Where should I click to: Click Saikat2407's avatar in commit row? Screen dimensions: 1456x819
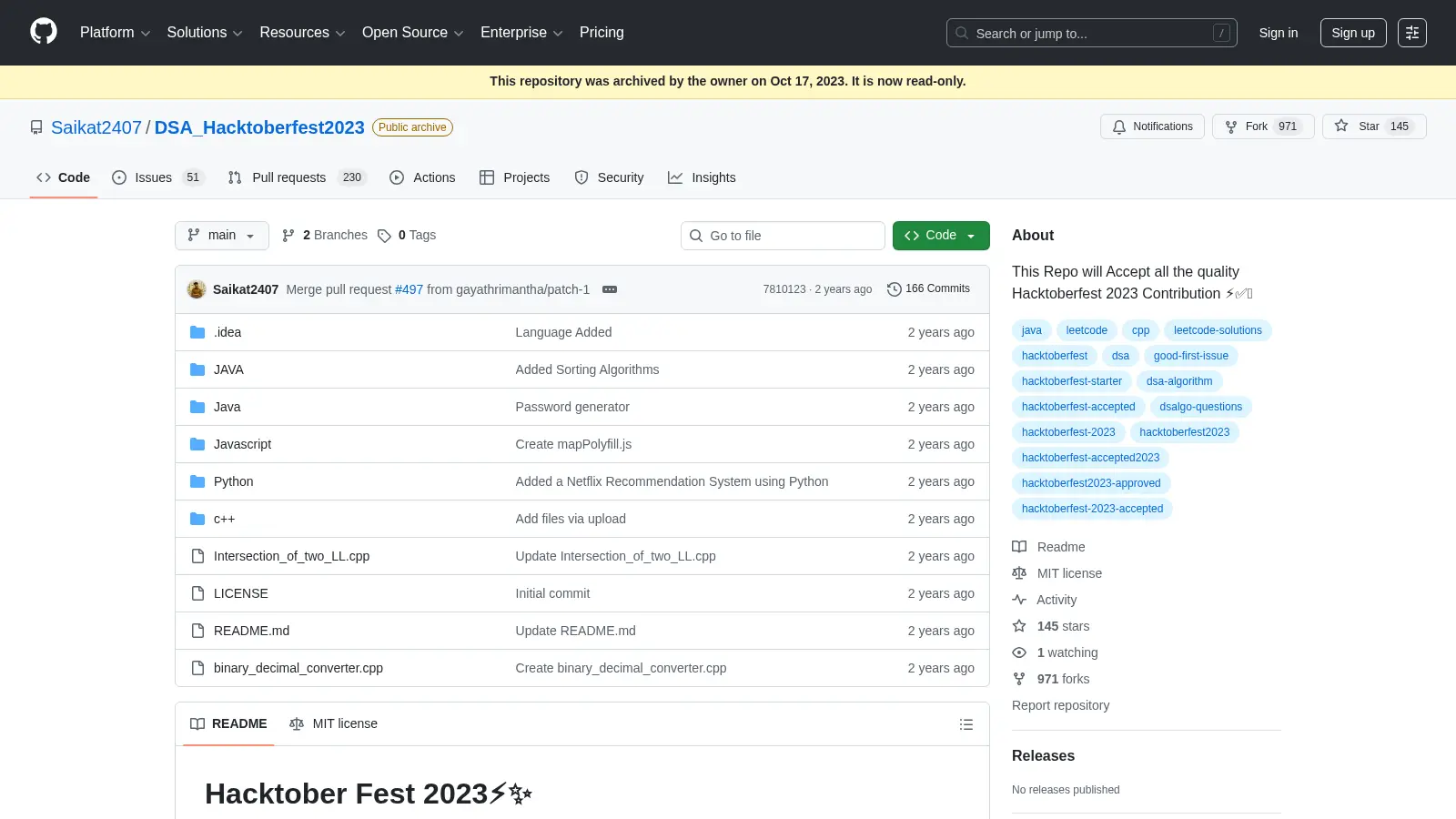pyautogui.click(x=197, y=289)
